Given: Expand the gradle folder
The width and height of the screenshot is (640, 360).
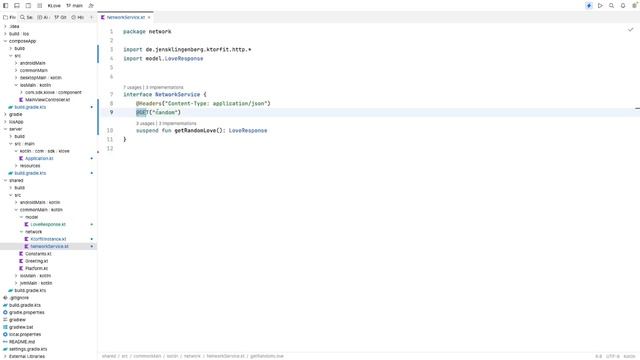Looking at the screenshot, I should click(x=5, y=115).
